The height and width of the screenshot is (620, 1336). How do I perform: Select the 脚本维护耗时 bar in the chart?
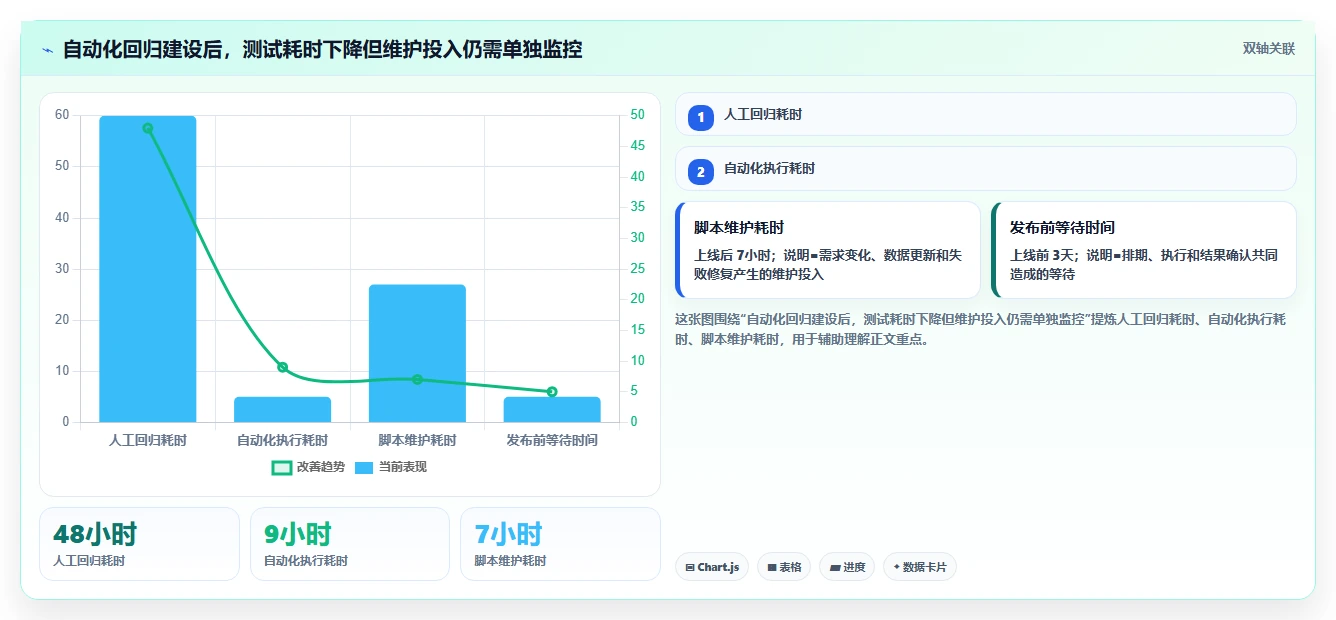(x=417, y=354)
